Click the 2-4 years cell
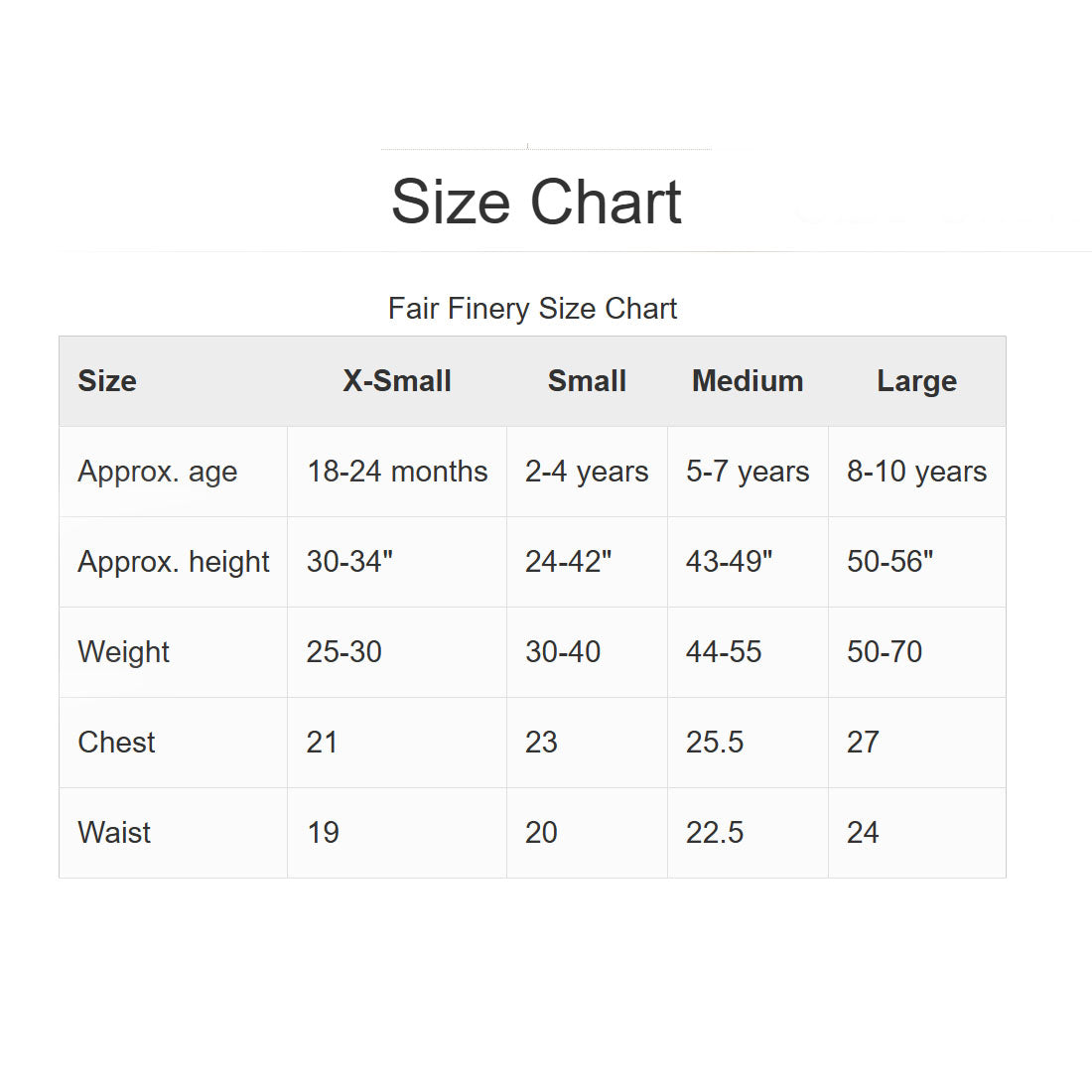The image size is (1092, 1092). [587, 472]
